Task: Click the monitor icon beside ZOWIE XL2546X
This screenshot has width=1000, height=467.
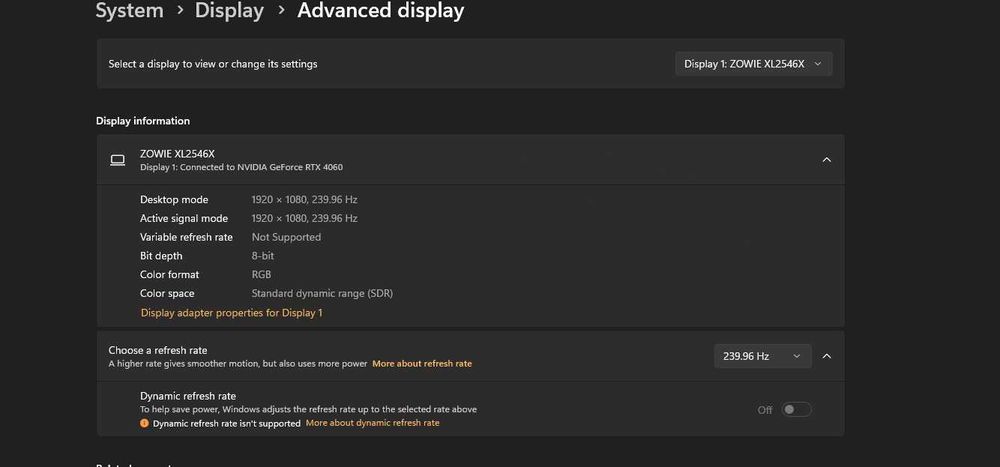Action: 117,160
